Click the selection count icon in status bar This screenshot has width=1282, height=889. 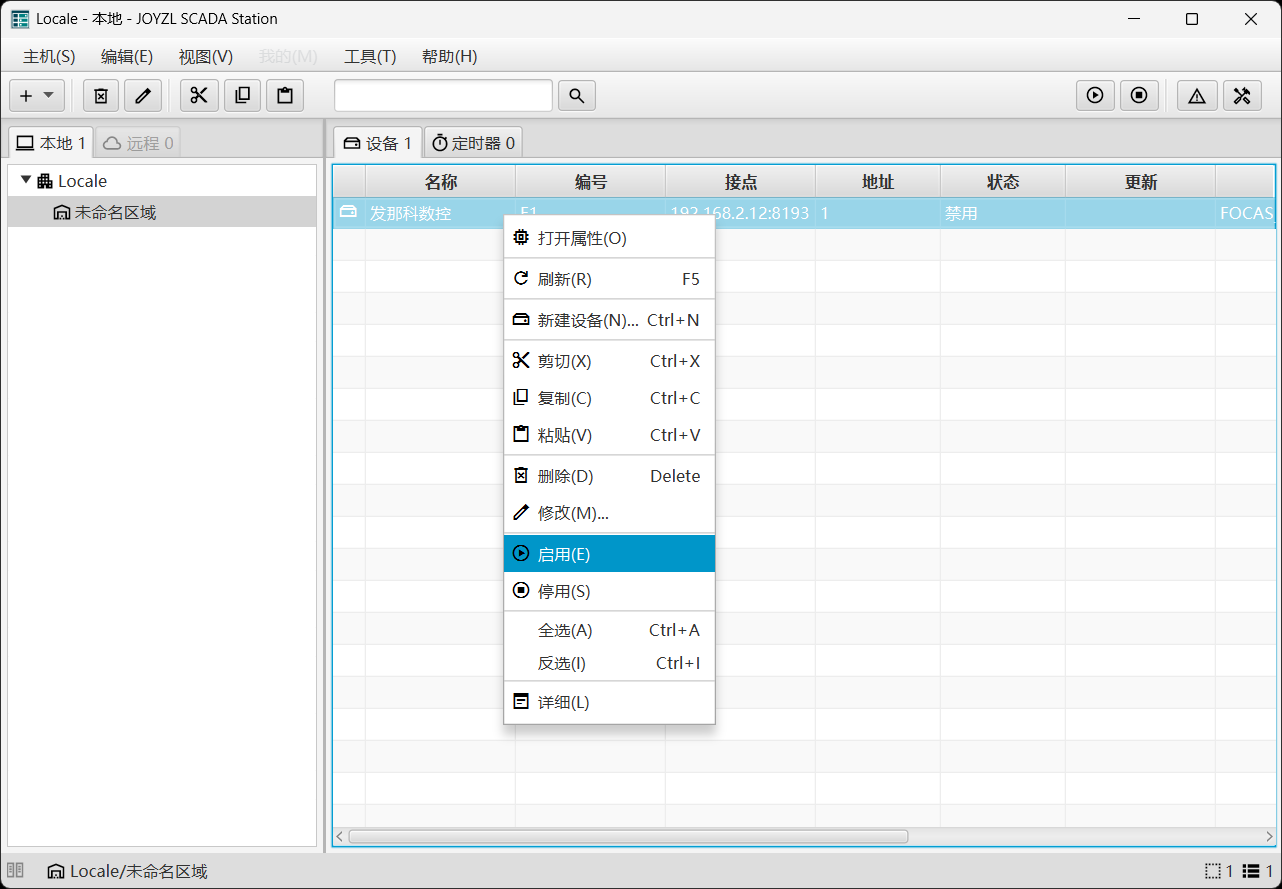coord(1213,871)
